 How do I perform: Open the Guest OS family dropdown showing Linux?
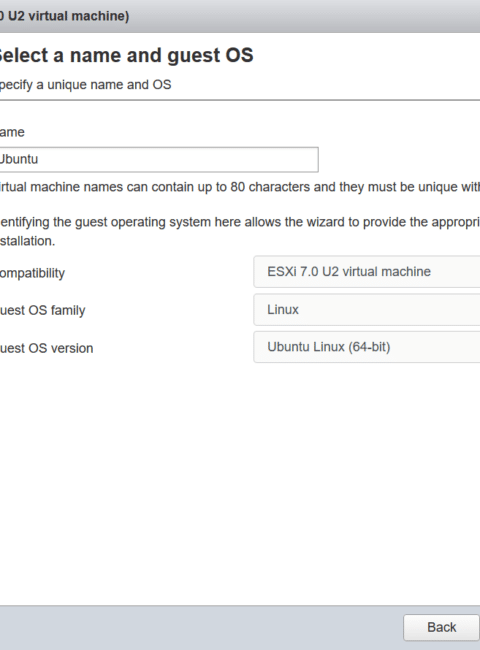coord(367,310)
